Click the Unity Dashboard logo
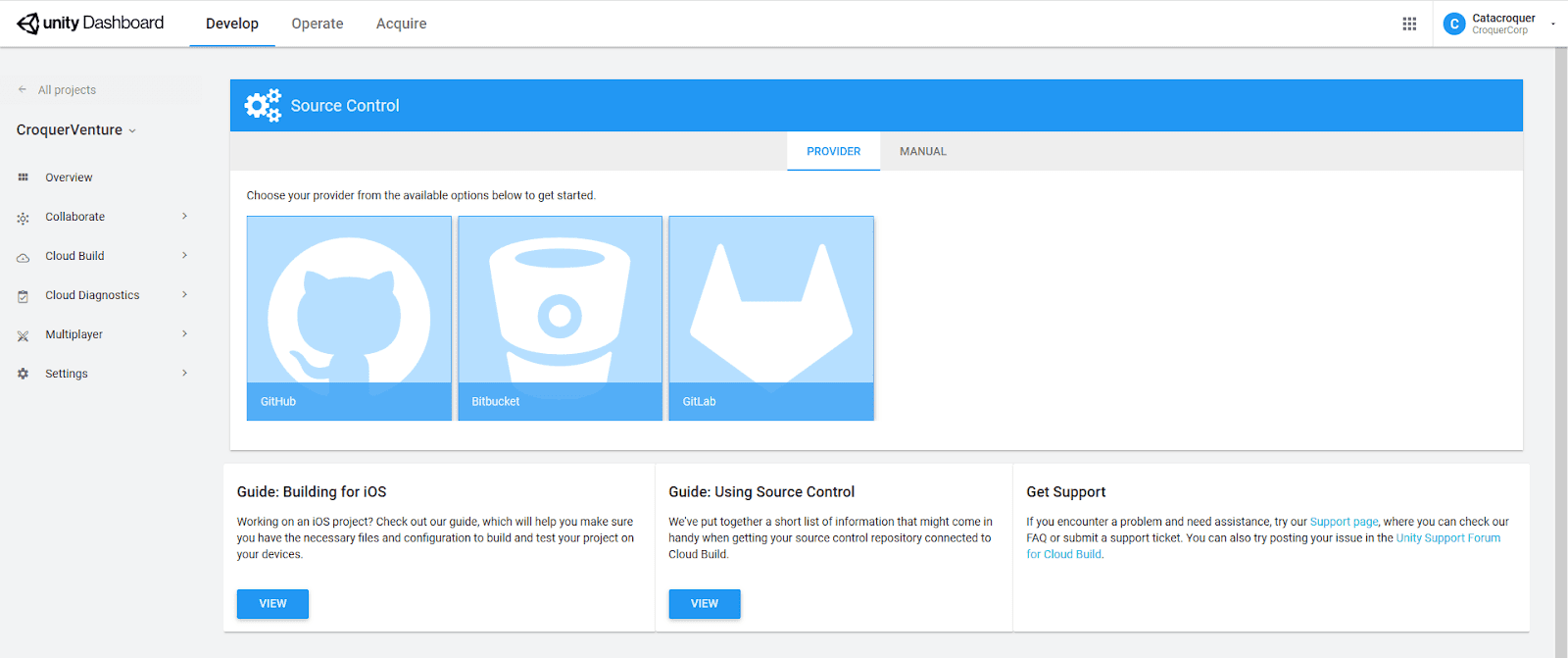Viewport: 1568px width, 658px height. click(90, 23)
